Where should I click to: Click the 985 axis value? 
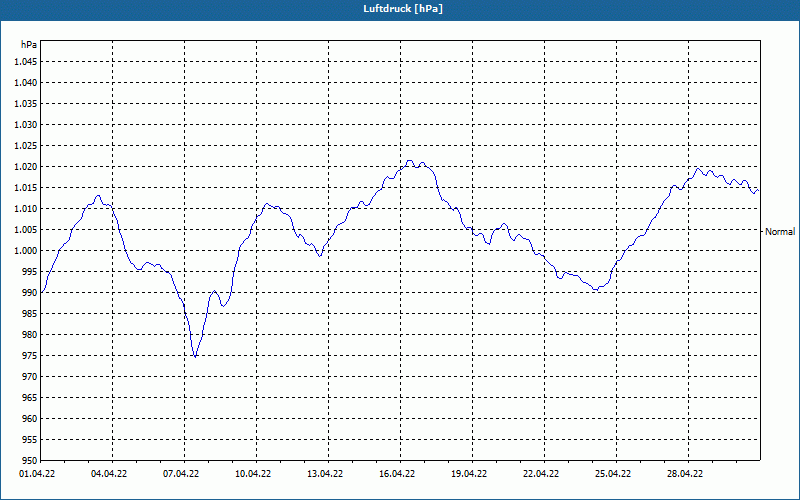click(x=30, y=314)
